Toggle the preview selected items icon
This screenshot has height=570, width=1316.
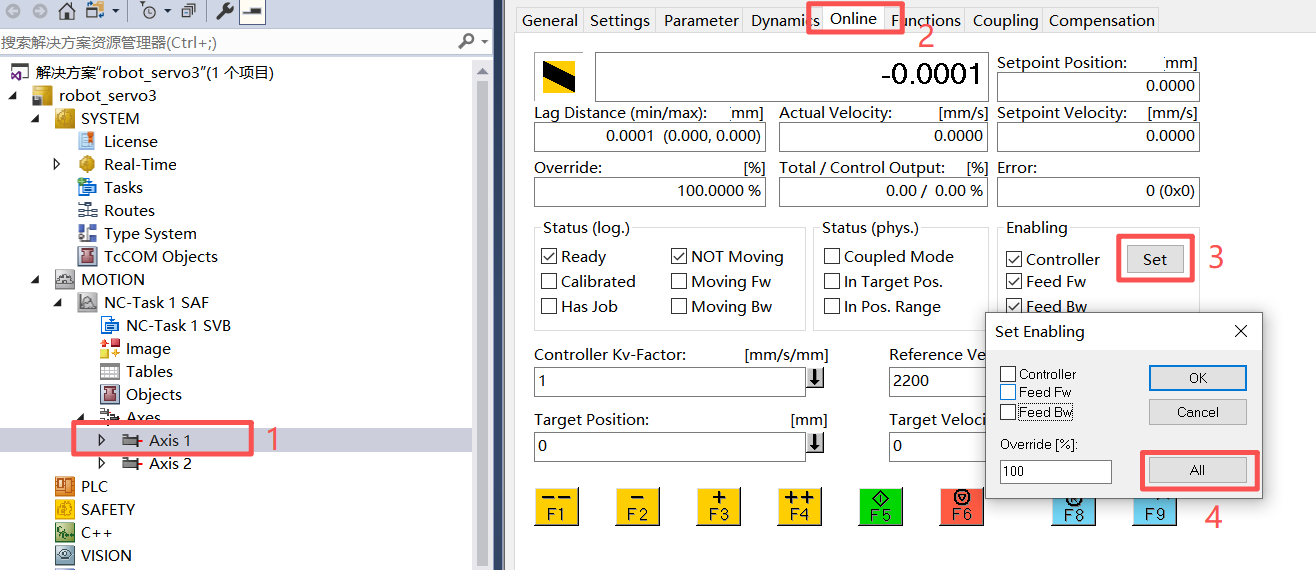[252, 11]
